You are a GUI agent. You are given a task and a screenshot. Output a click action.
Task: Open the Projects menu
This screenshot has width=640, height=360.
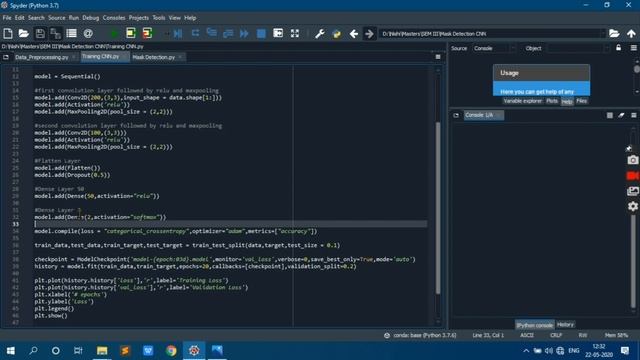point(139,18)
